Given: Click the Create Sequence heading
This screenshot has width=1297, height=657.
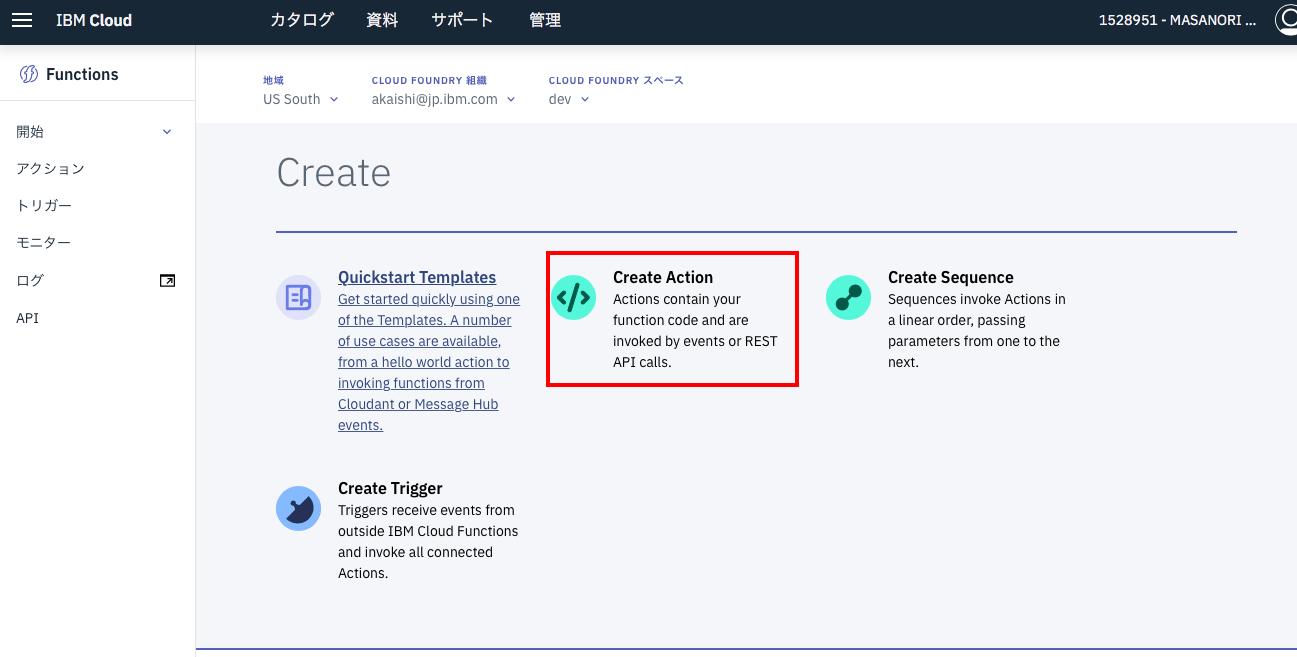Looking at the screenshot, I should (951, 277).
